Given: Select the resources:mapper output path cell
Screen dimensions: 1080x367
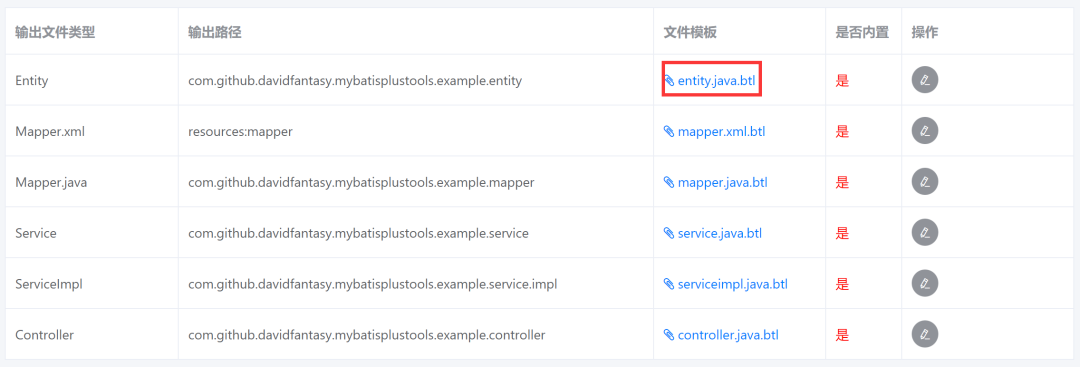Looking at the screenshot, I should click(240, 132).
